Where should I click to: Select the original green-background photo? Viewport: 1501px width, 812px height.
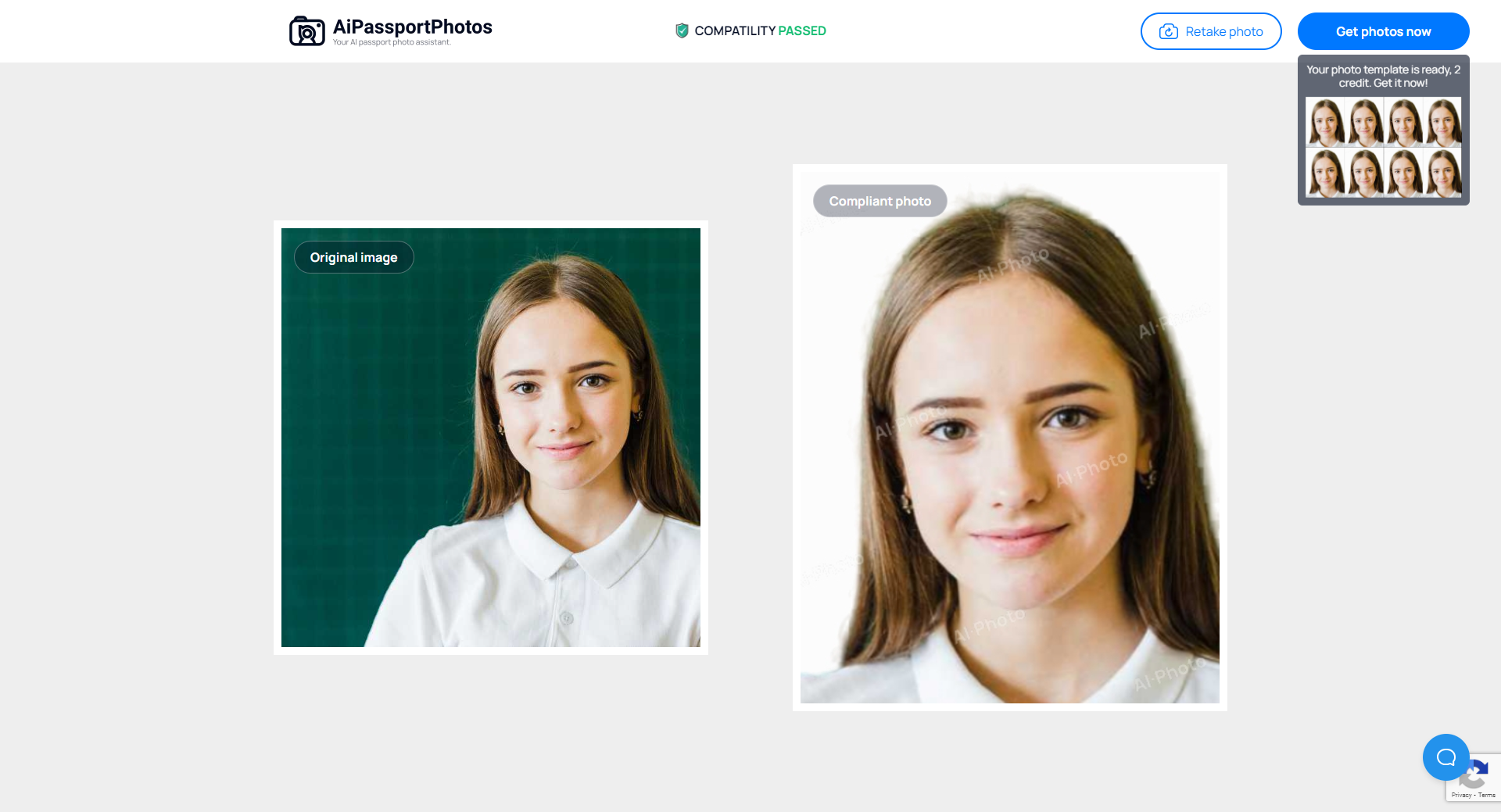tap(491, 469)
